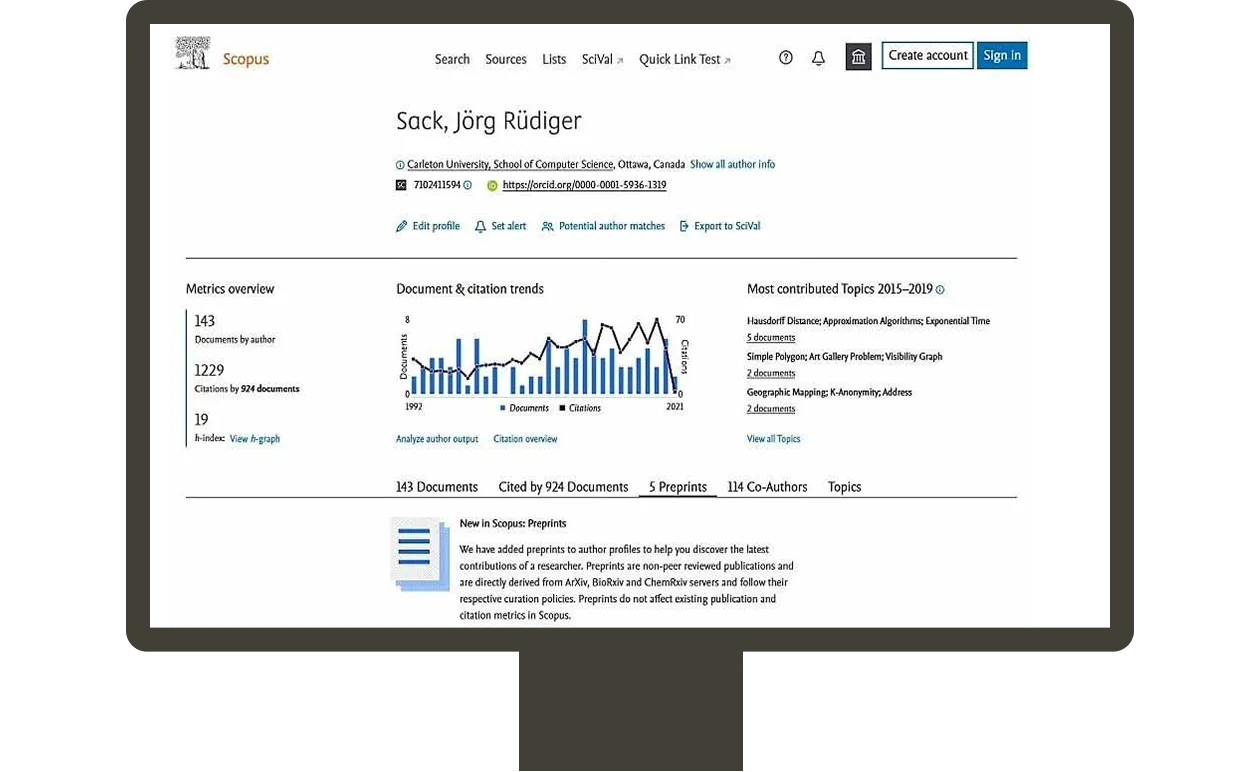Click the info icon beside Carleton University
This screenshot has height=772, width=1260.
[399, 164]
